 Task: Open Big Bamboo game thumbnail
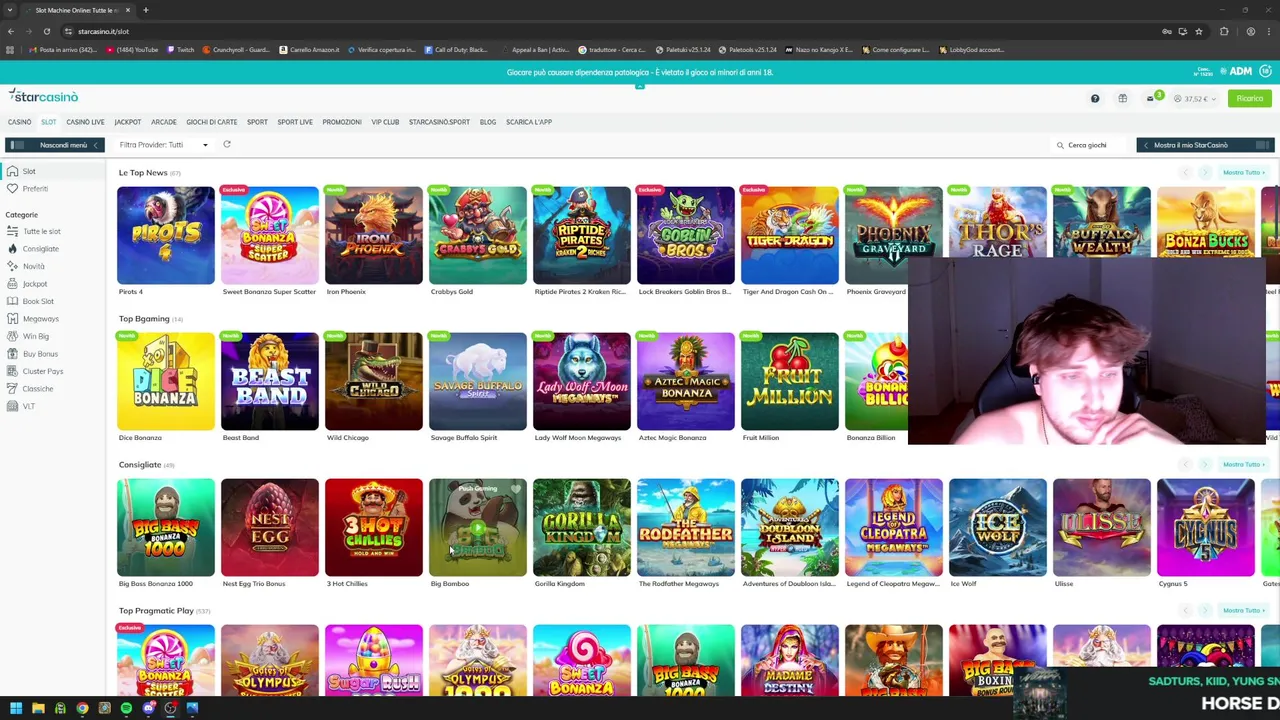(x=477, y=527)
